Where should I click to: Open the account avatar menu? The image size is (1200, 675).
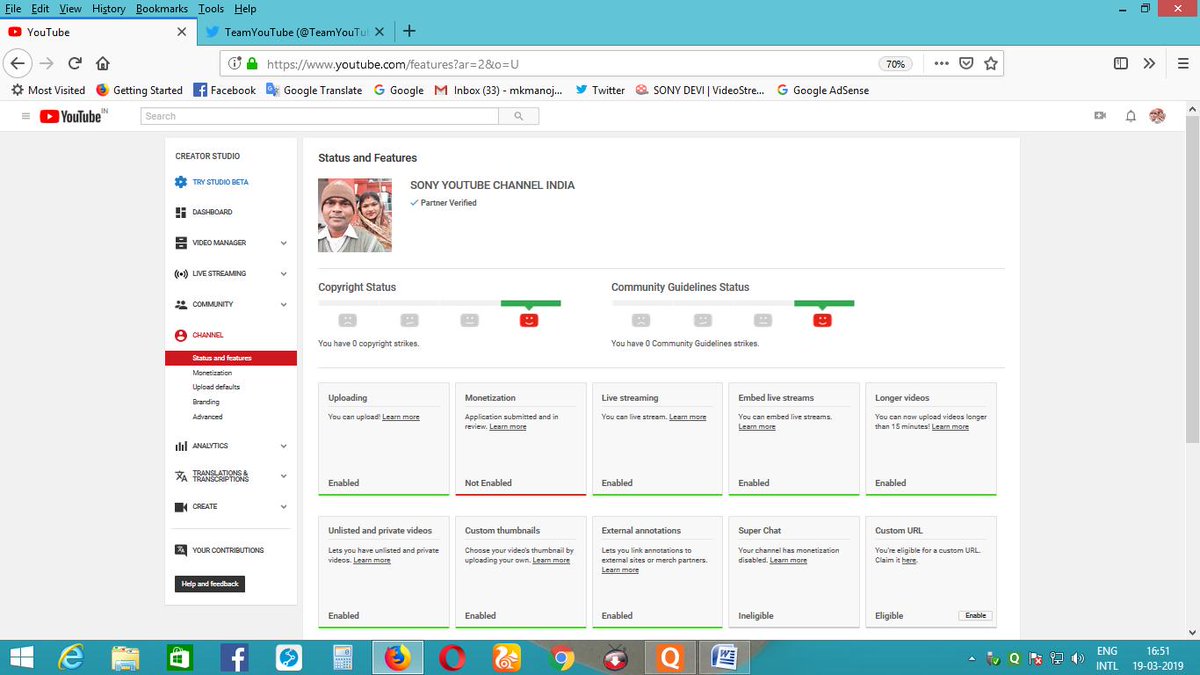tap(1157, 116)
